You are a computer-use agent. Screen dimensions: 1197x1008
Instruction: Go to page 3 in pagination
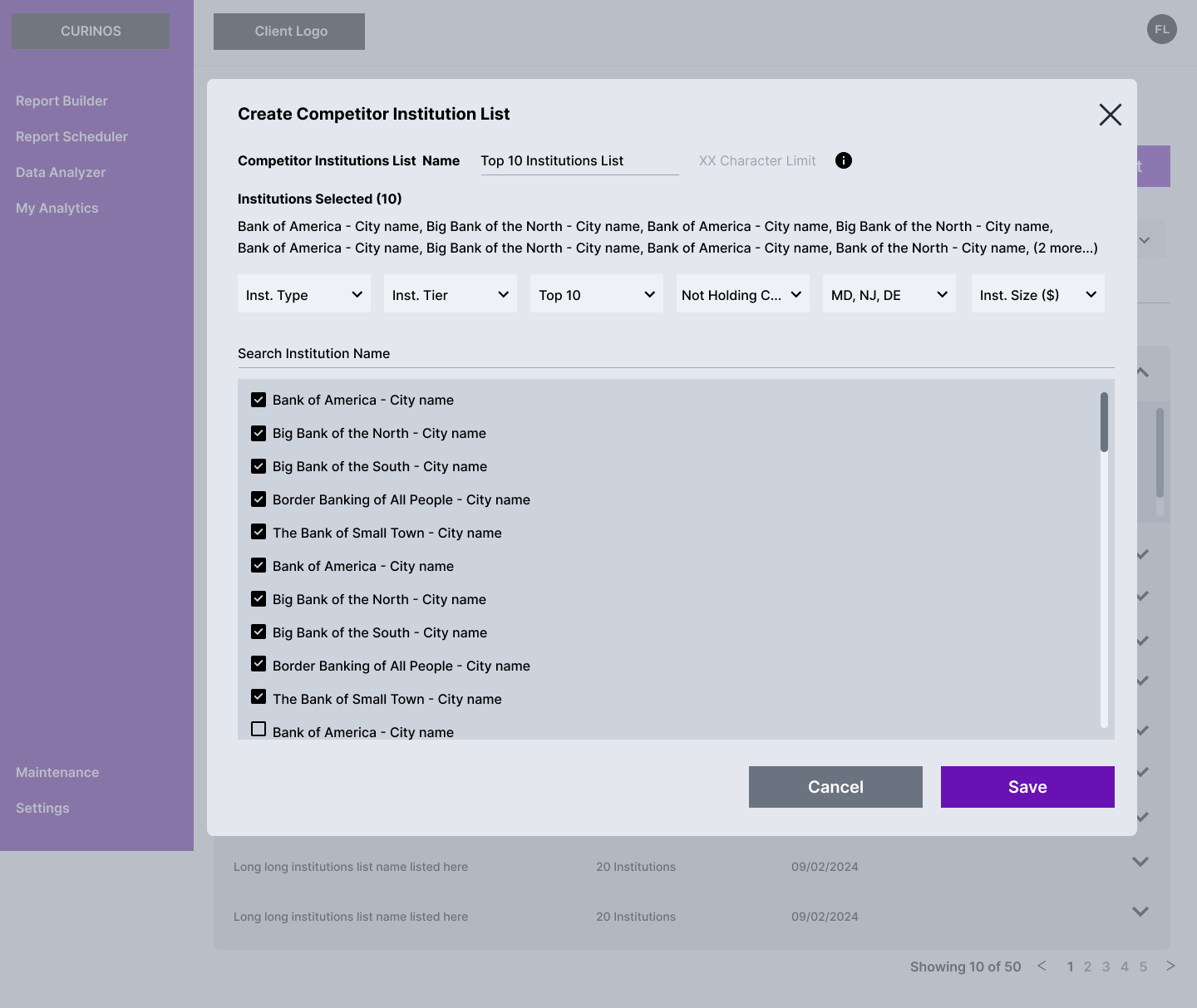(1106, 966)
